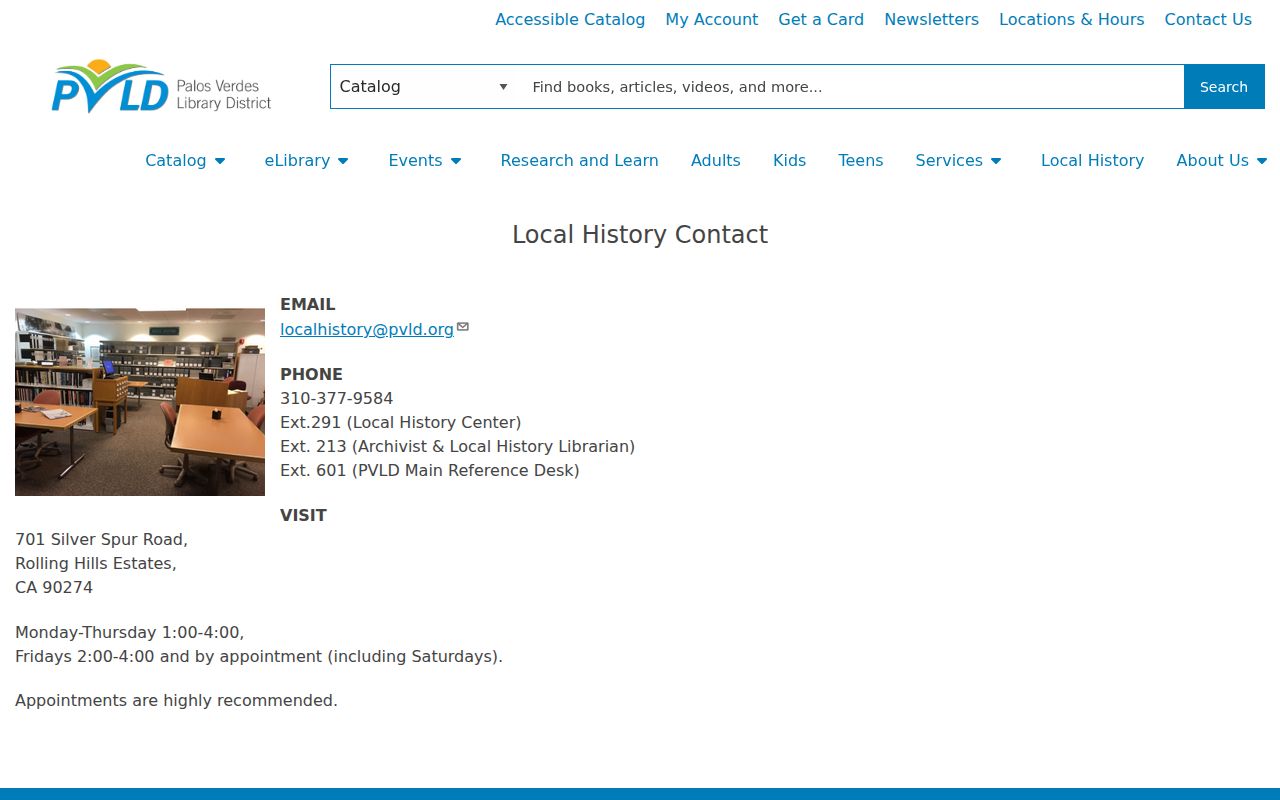The width and height of the screenshot is (1280, 800).
Task: Expand the Services menu arrow
Action: point(996,161)
